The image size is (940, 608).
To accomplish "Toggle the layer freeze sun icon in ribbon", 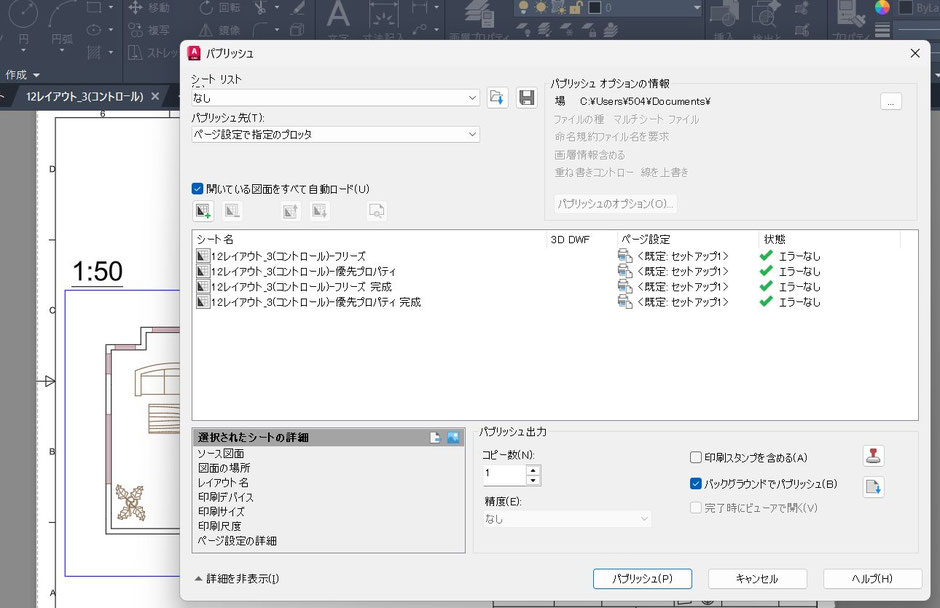I will point(541,7).
